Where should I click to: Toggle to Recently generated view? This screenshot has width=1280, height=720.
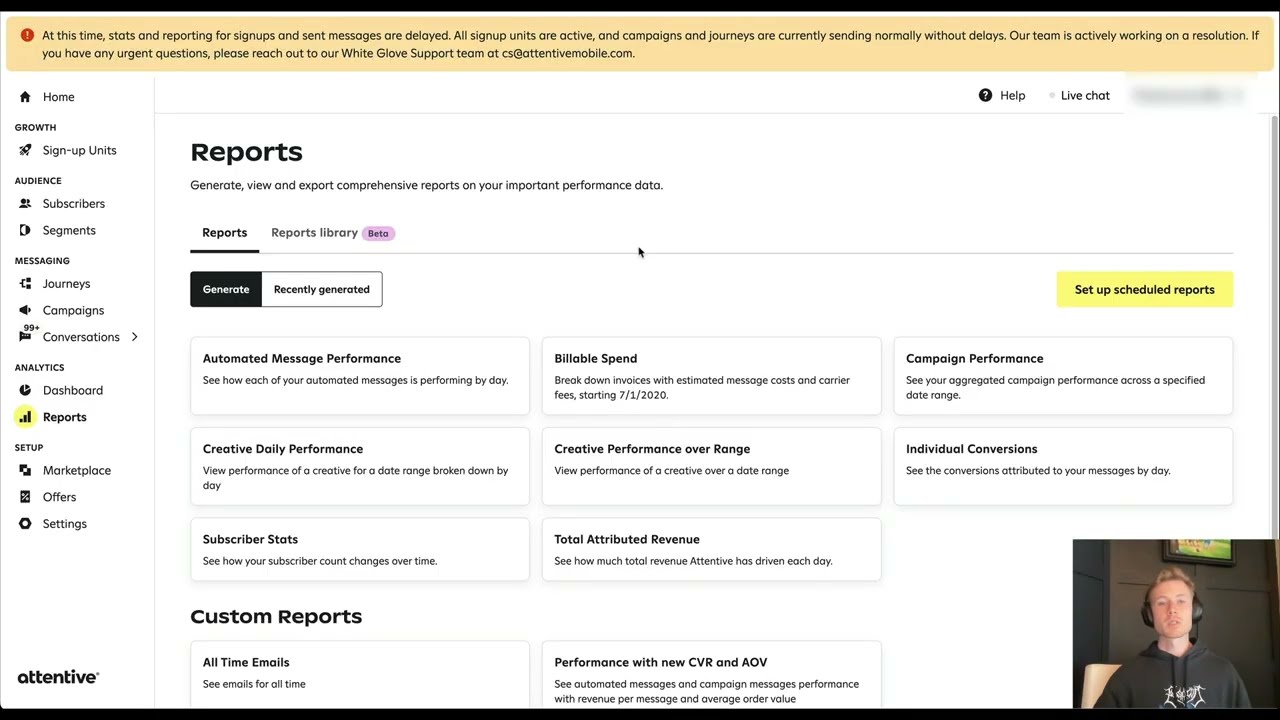pos(321,289)
